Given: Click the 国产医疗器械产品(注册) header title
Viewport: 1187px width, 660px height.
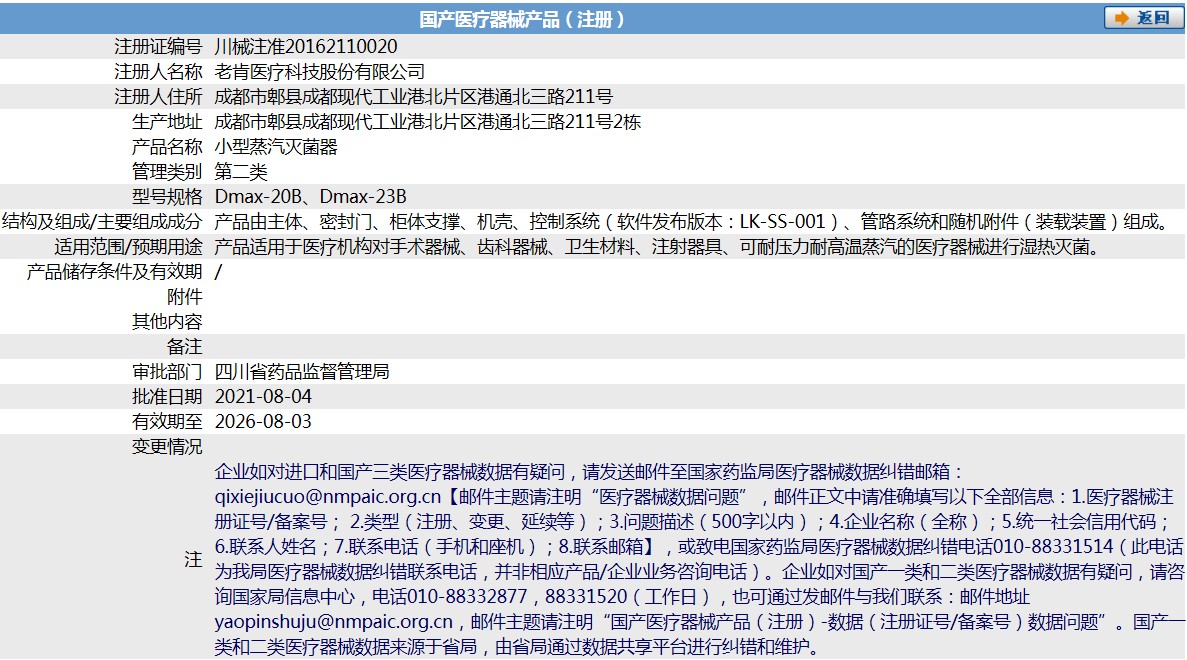Looking at the screenshot, I should click(522, 19).
